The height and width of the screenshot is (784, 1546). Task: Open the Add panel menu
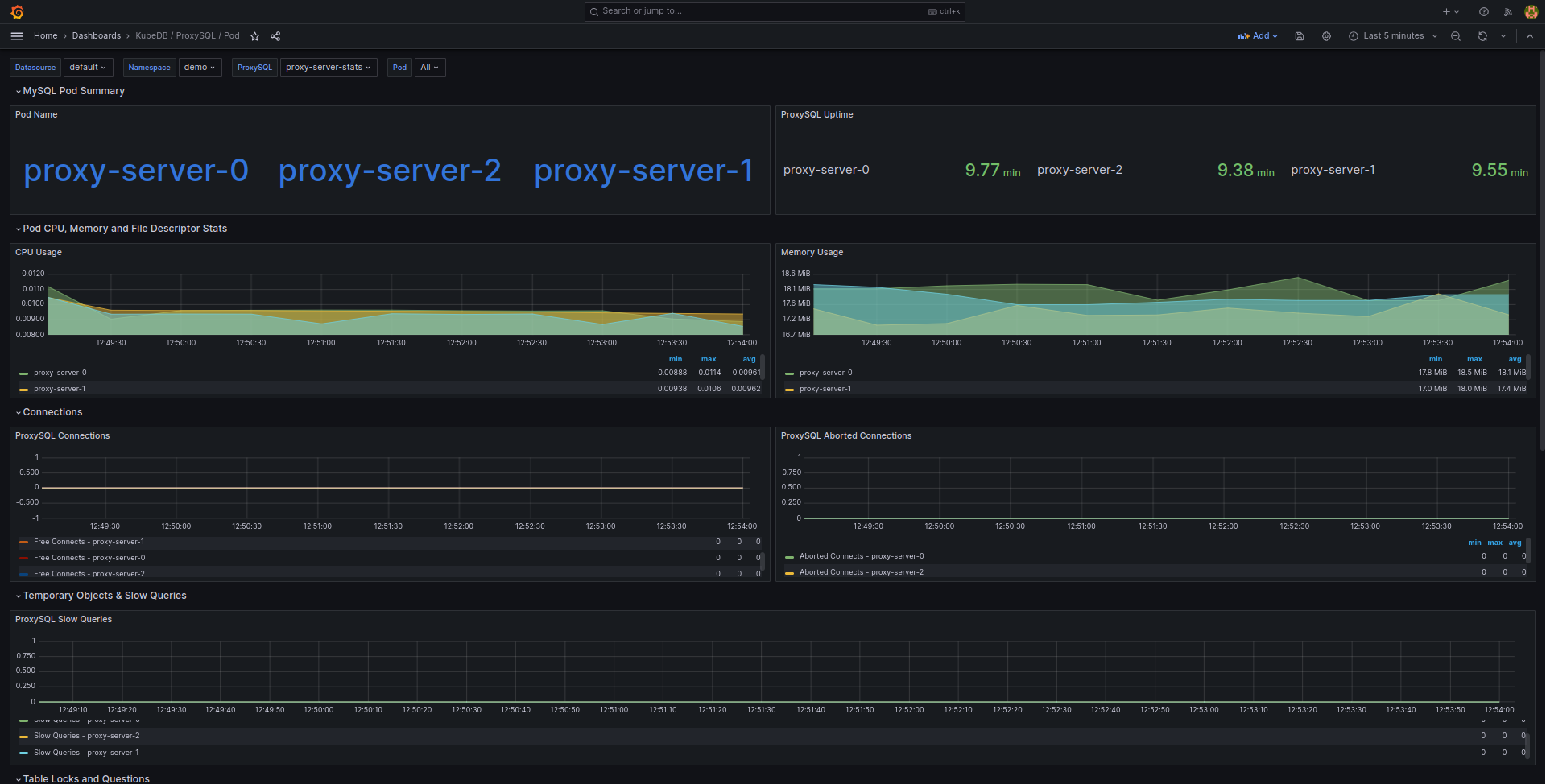point(1258,36)
